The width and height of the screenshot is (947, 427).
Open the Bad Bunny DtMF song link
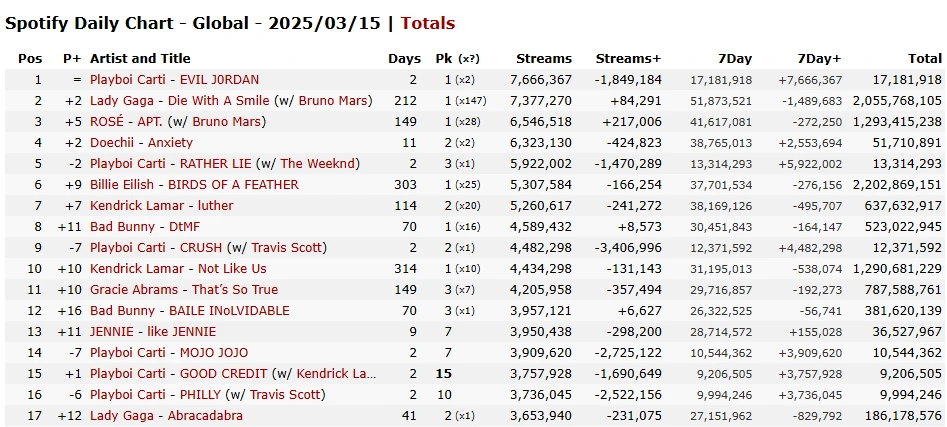184,227
